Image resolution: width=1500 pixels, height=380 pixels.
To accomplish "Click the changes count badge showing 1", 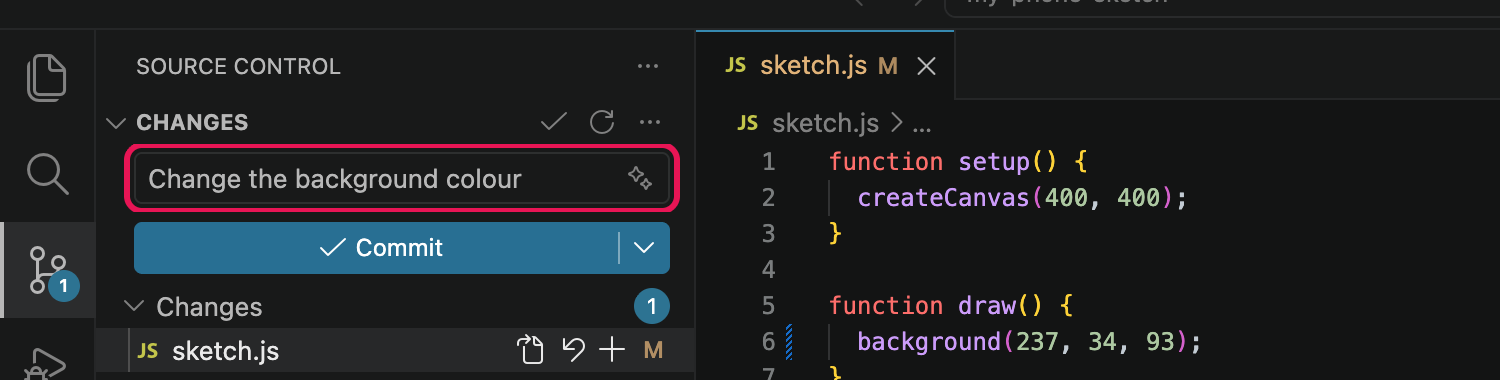I will (652, 306).
